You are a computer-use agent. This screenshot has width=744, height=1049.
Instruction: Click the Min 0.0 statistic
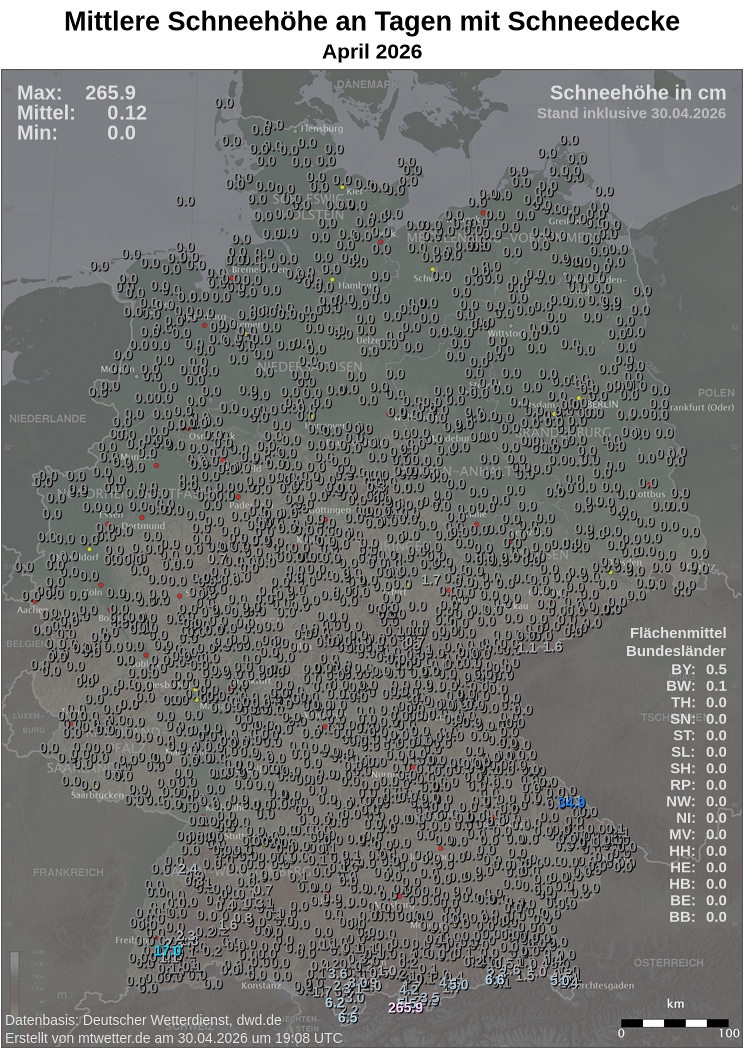[76, 133]
